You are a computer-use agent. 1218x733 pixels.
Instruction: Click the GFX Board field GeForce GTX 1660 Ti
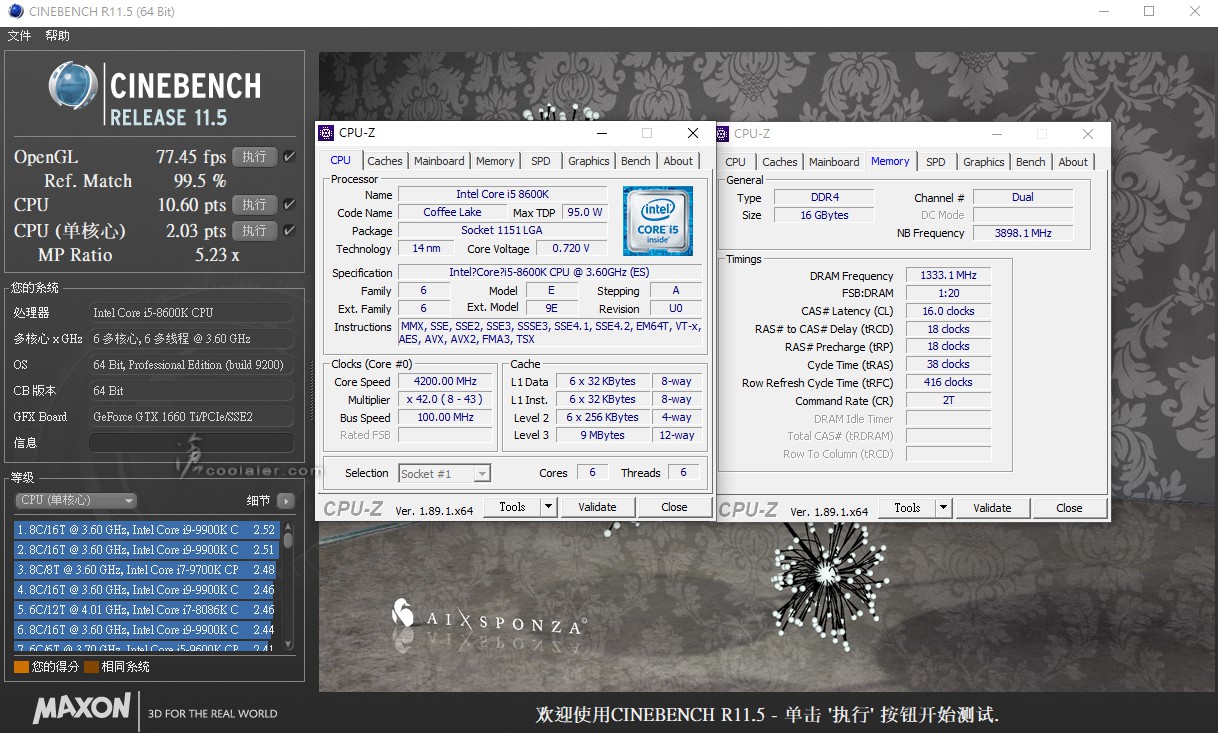click(x=192, y=416)
